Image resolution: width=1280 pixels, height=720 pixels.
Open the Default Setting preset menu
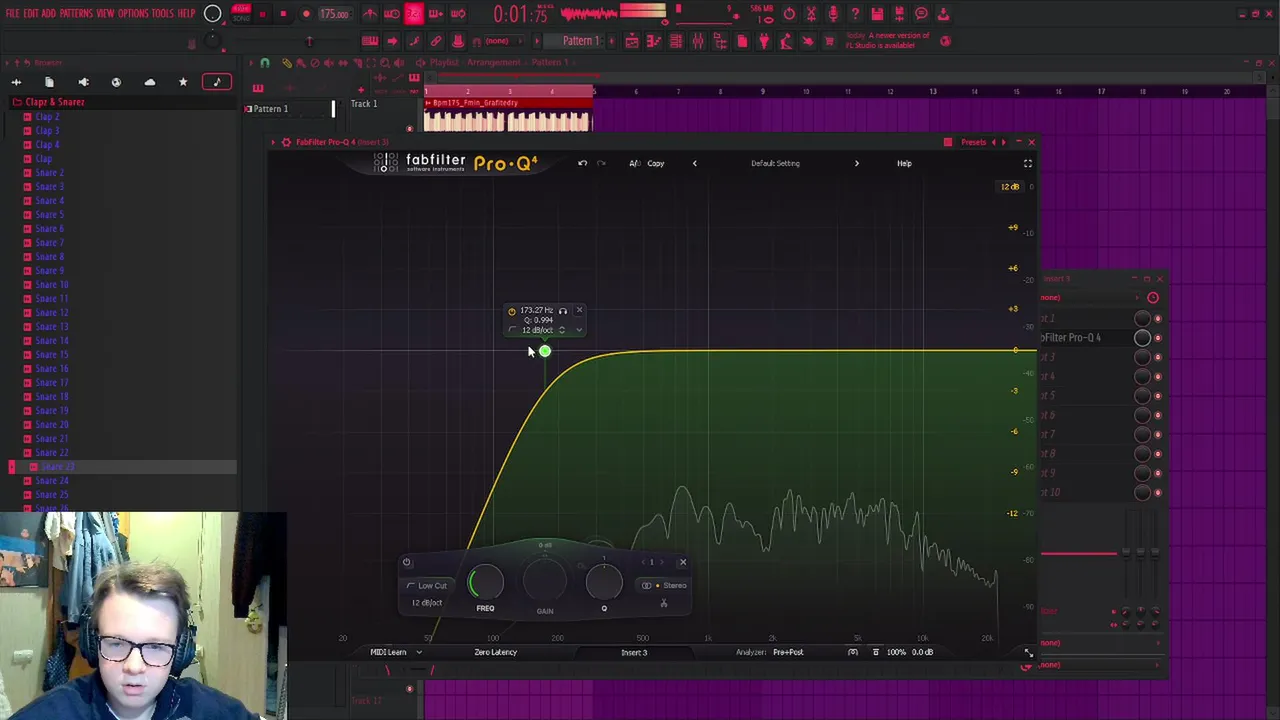coord(775,163)
